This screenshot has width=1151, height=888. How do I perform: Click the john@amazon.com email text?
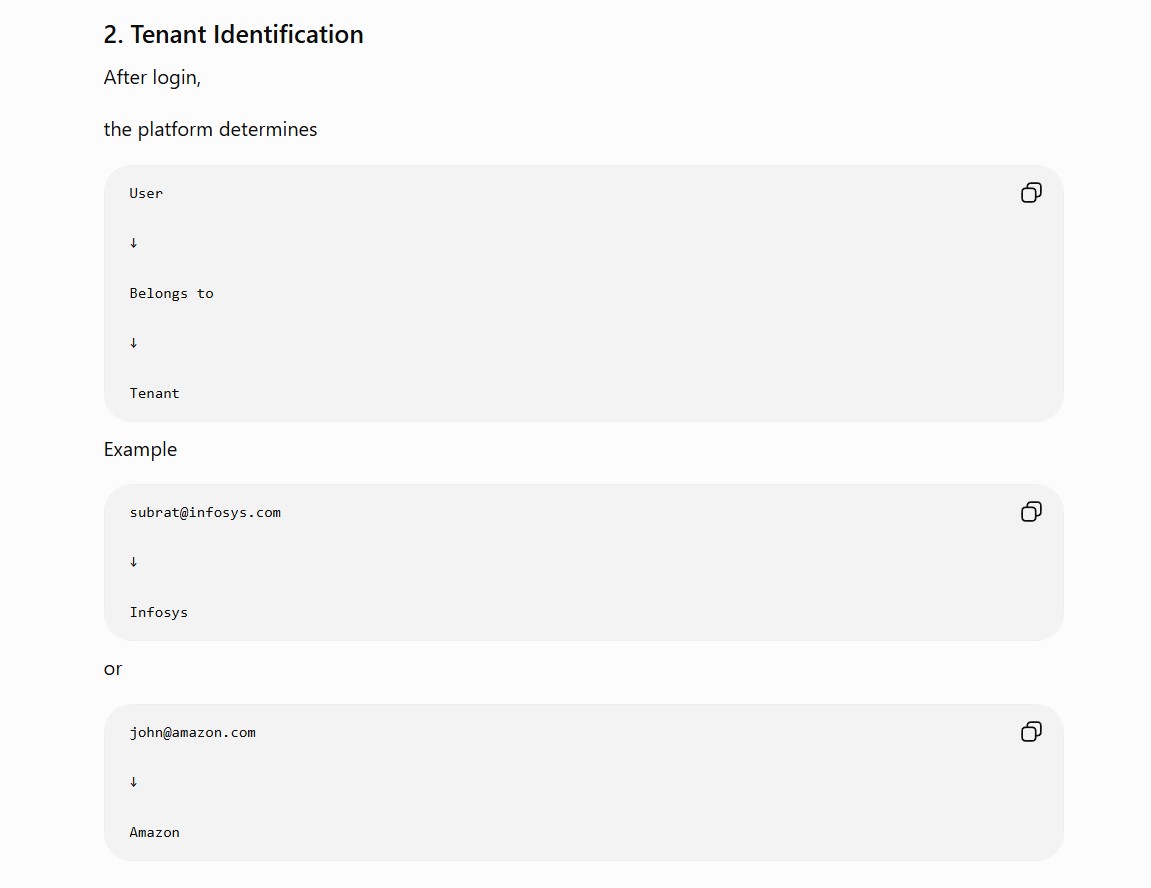(x=192, y=732)
